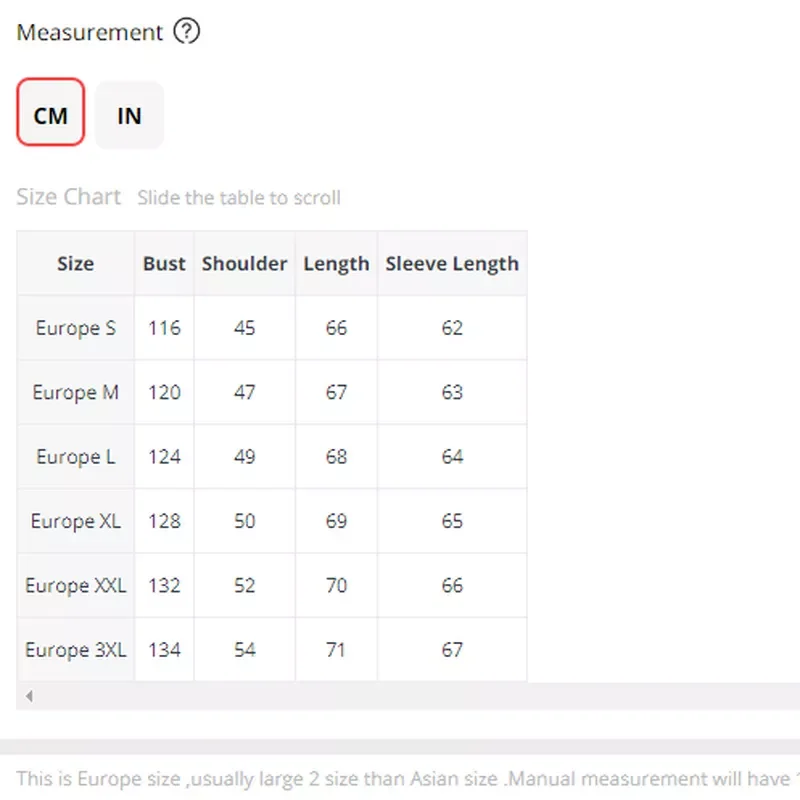This screenshot has height=800, width=800.
Task: Click the Shoulder column header
Action: [x=244, y=264]
